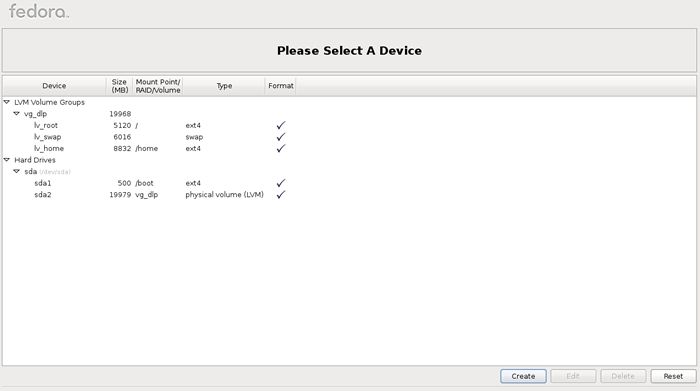Click the Reset button
The width and height of the screenshot is (700, 391).
673,376
